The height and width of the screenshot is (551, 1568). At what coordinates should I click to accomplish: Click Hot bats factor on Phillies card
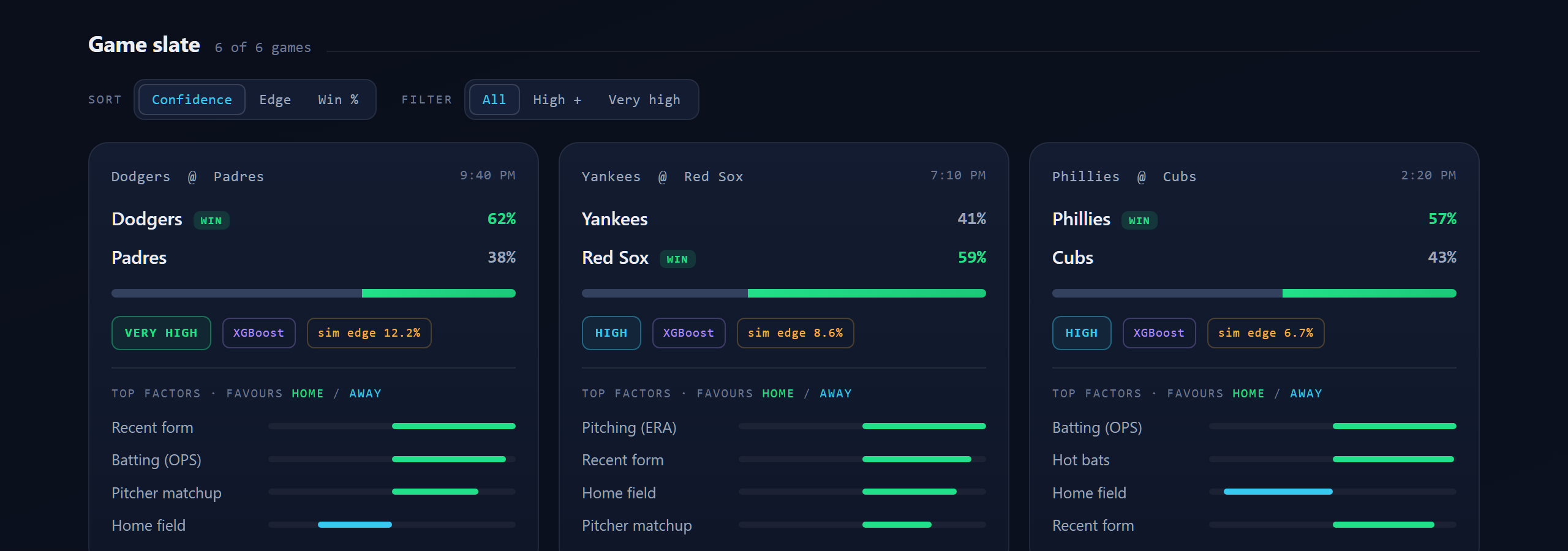1254,460
